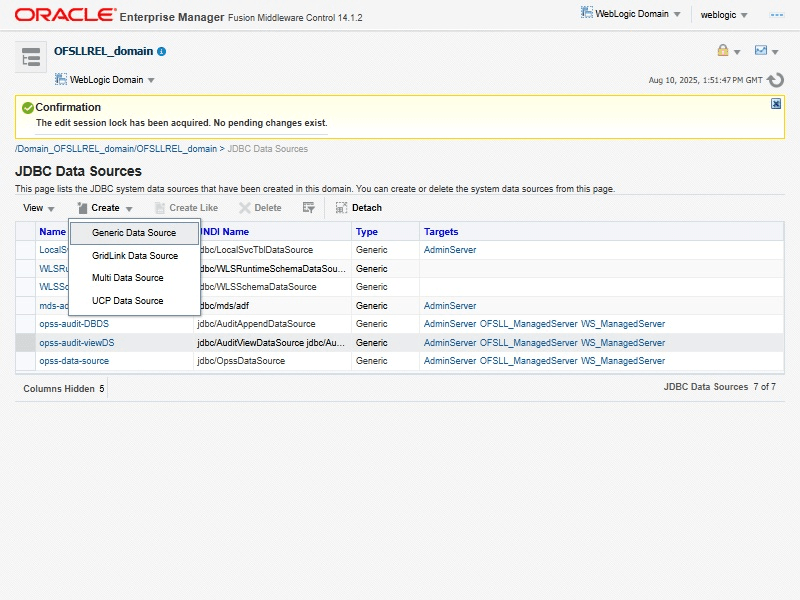Click the Detach table icon
This screenshot has width=800, height=600.
[358, 208]
